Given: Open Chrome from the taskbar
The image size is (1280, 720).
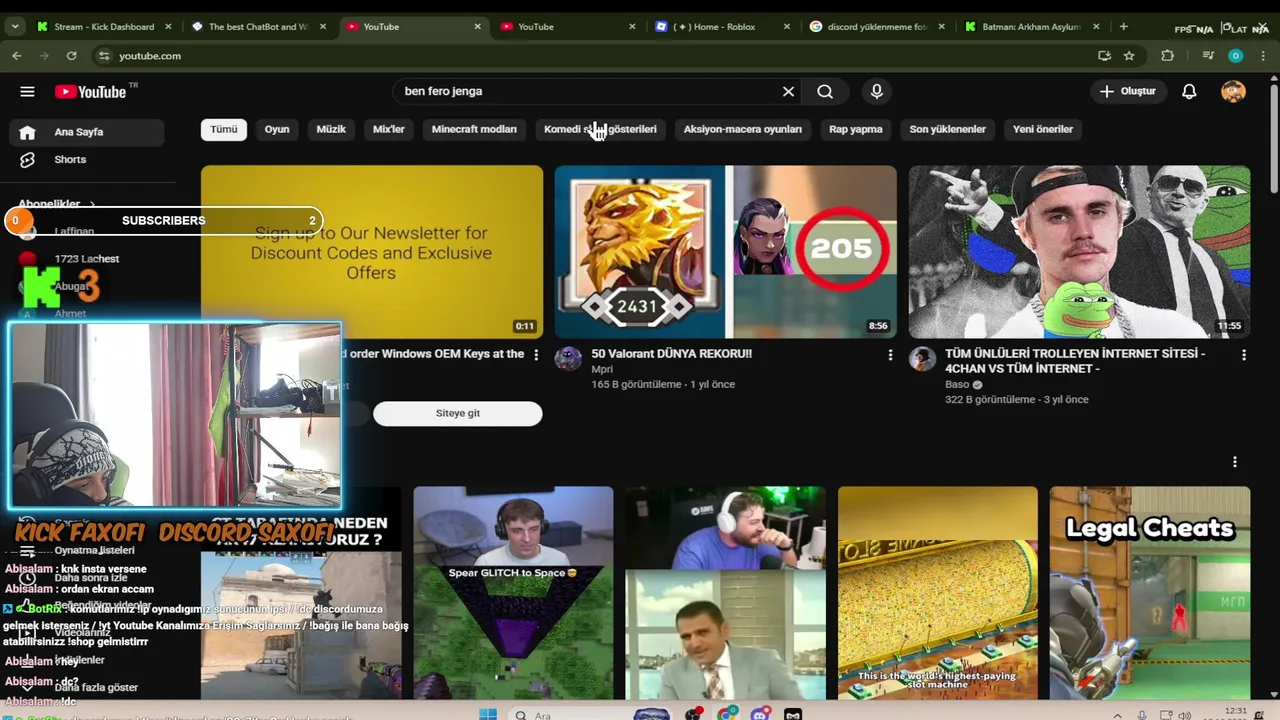Looking at the screenshot, I should pos(727,715).
